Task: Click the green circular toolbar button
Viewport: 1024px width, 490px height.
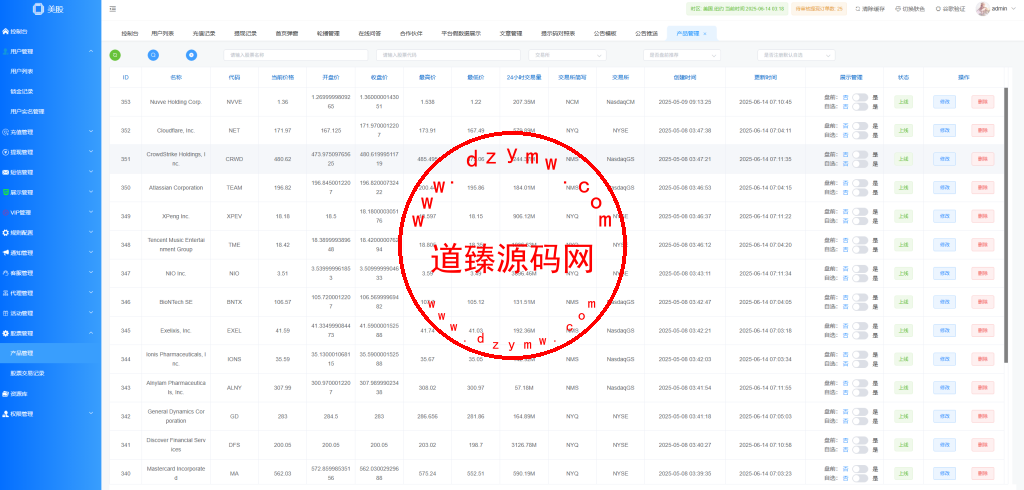Action: [115, 56]
